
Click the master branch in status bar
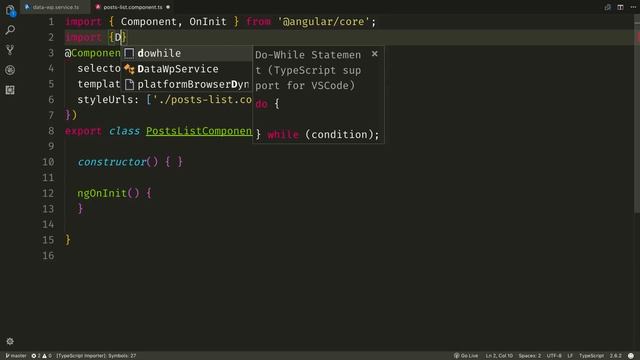tap(16, 356)
